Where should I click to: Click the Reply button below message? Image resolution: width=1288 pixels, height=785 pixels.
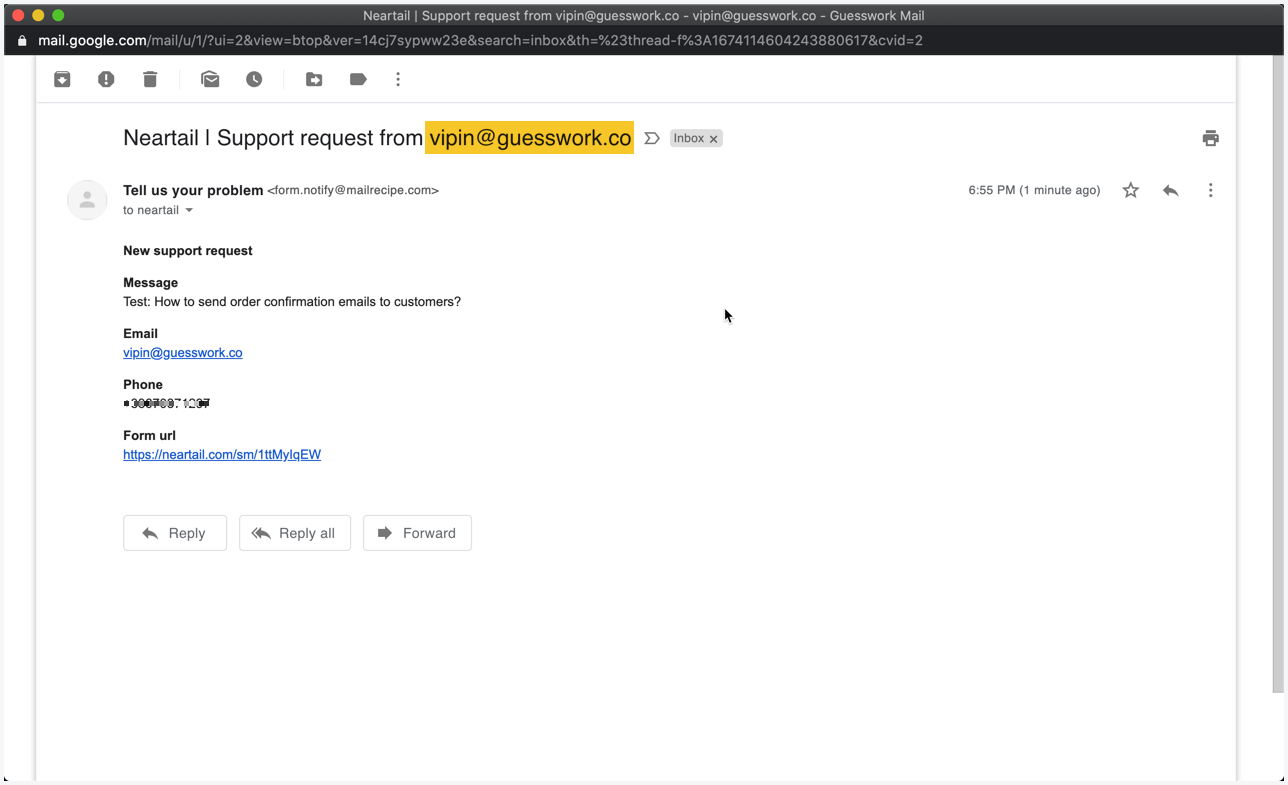point(175,533)
